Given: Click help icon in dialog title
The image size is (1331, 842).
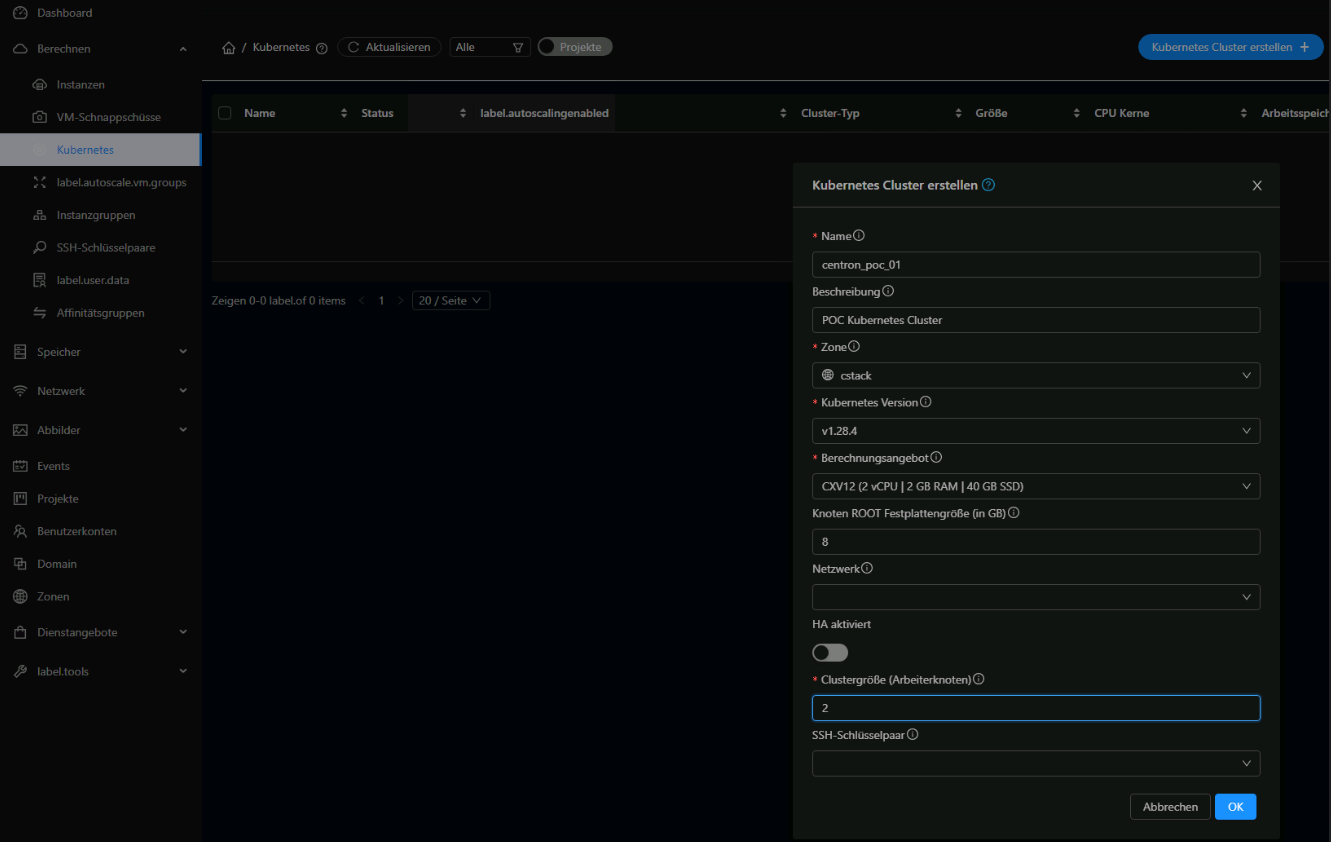Looking at the screenshot, I should pos(989,185).
